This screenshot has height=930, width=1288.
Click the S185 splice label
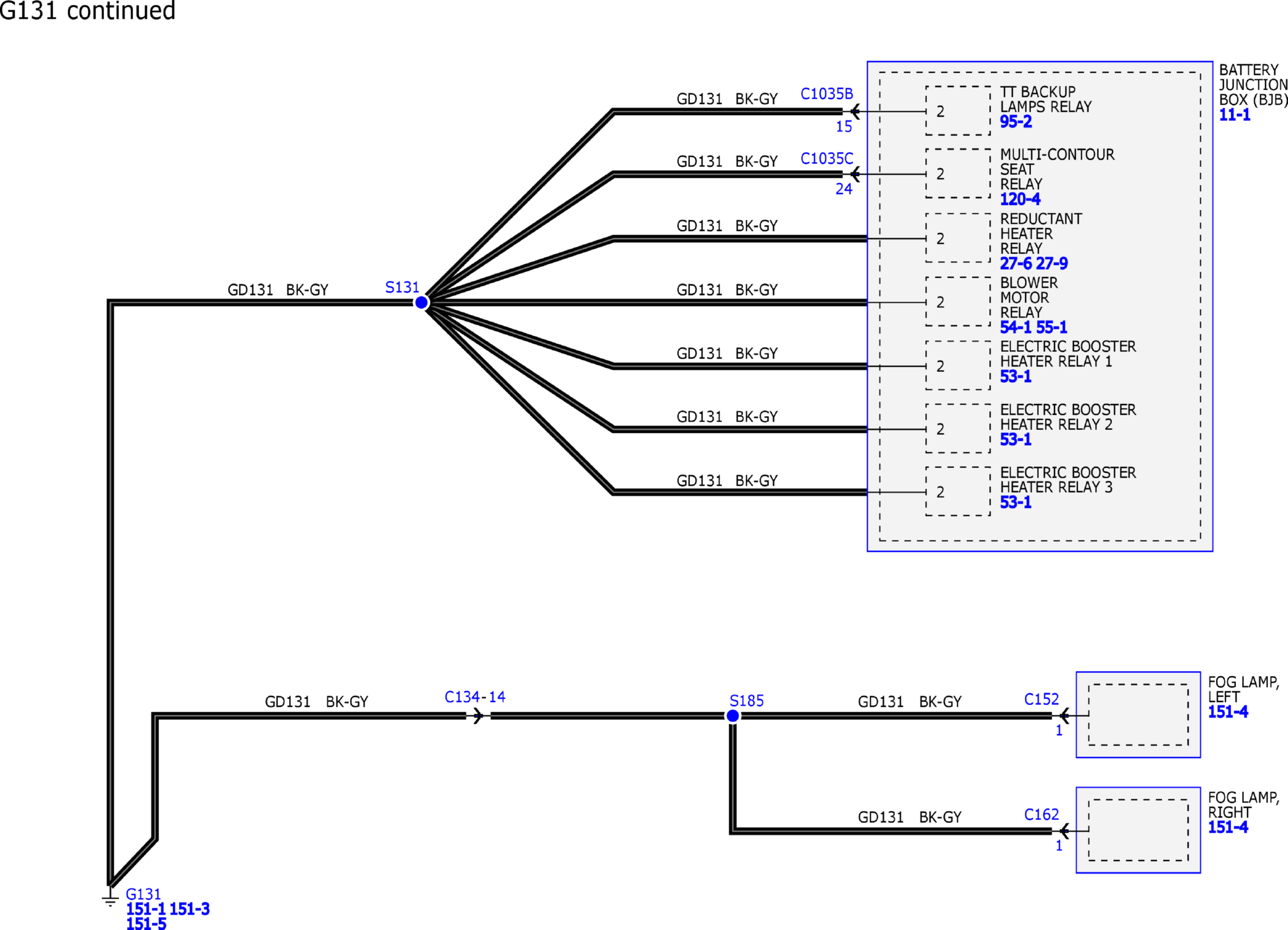click(746, 701)
